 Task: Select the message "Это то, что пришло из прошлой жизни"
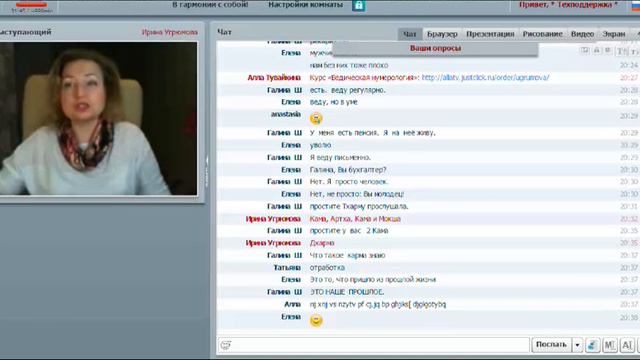click(373, 280)
